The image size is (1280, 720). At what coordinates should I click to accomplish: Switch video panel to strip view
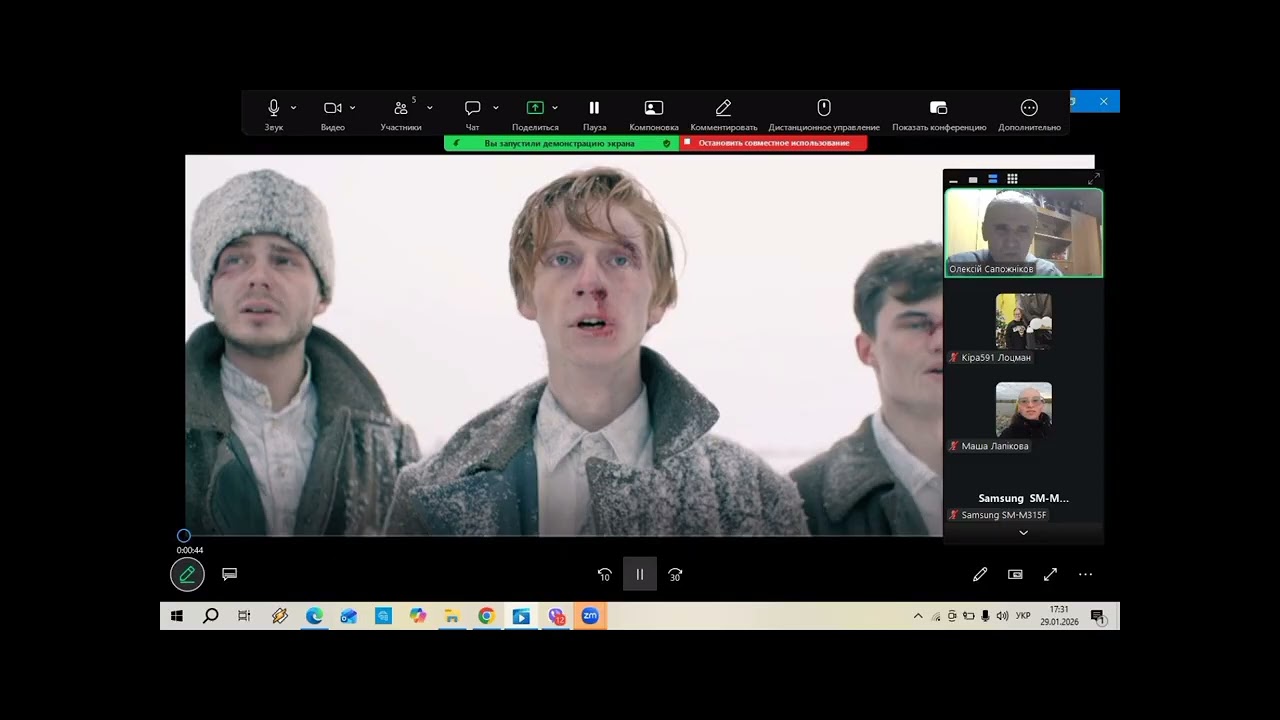click(993, 180)
